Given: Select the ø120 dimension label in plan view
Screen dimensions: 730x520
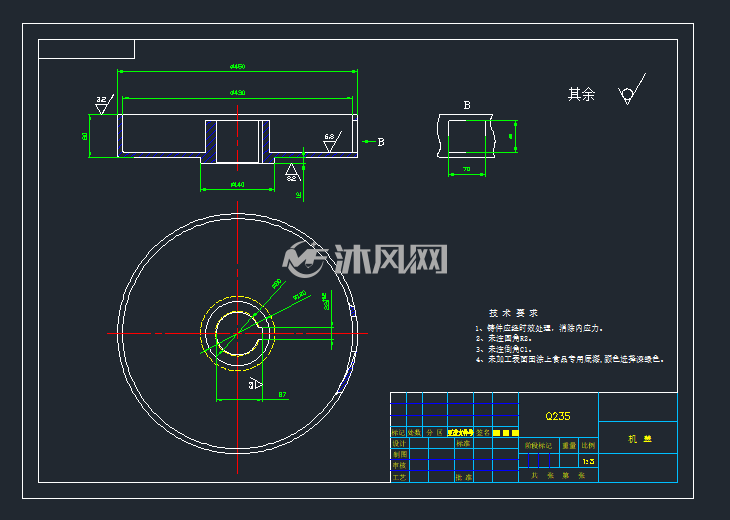Looking at the screenshot, I should 300,295.
